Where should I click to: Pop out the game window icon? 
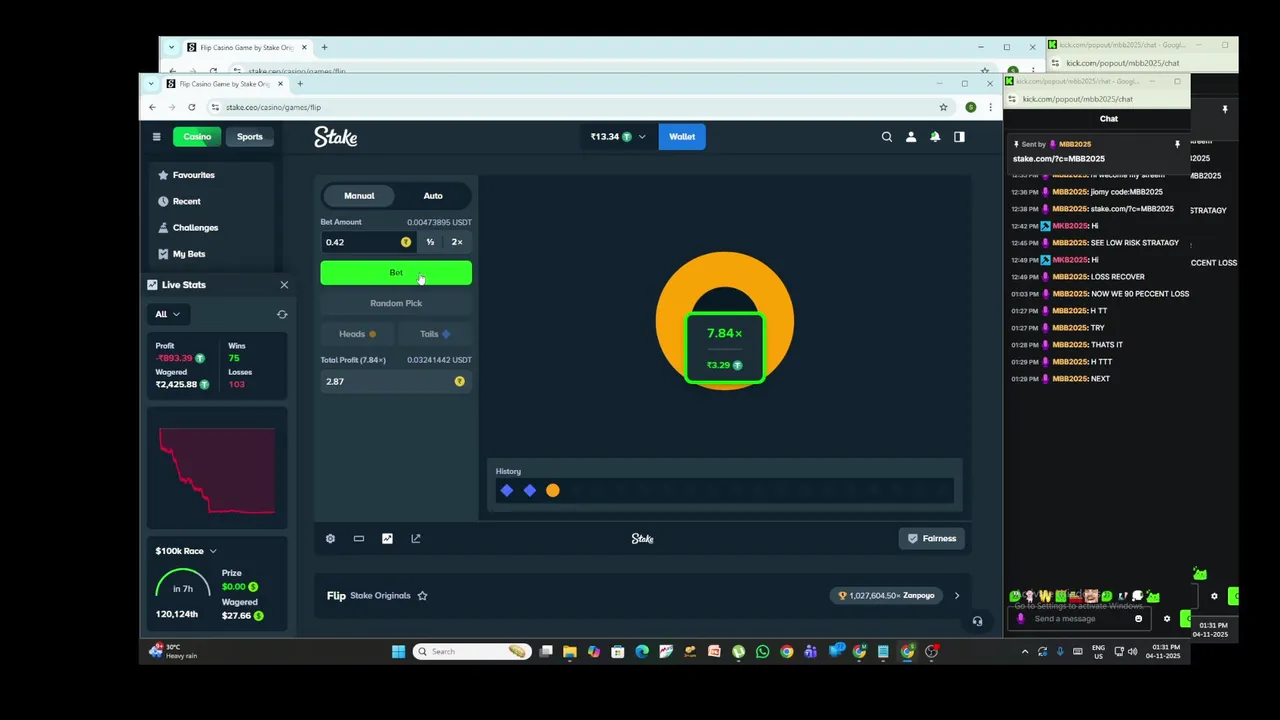(416, 538)
